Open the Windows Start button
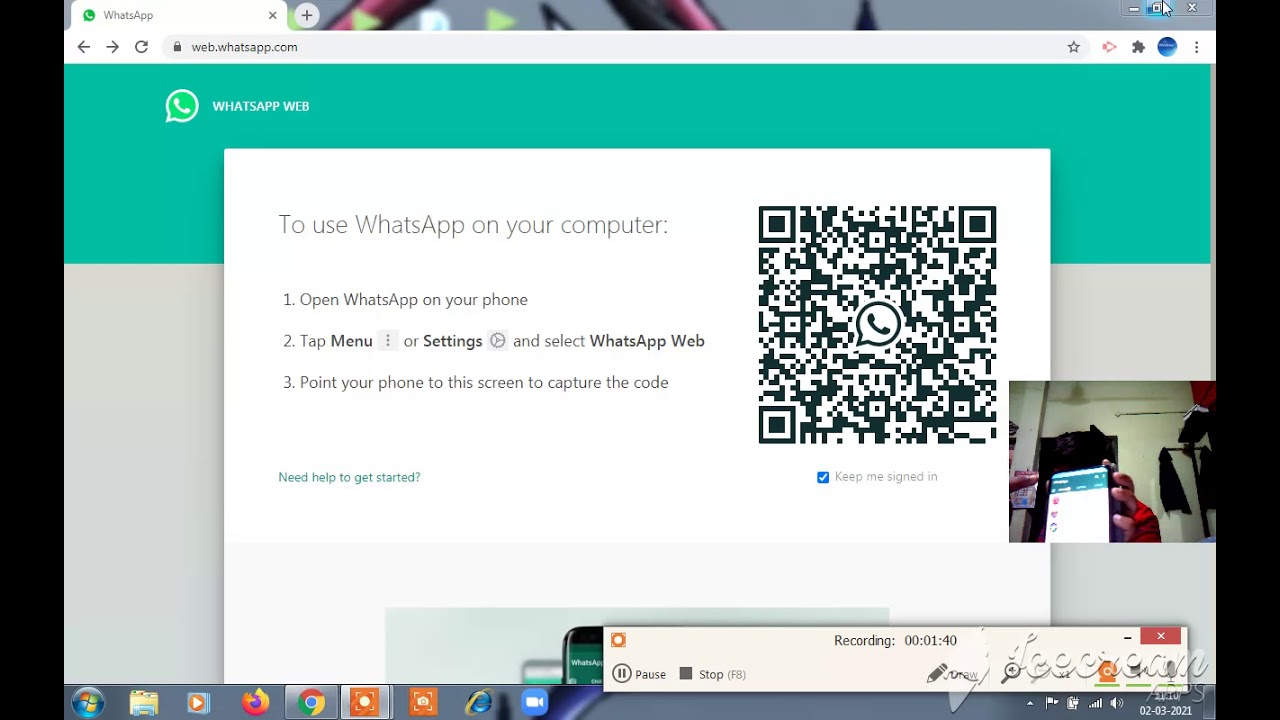Viewport: 1280px width, 720px height. 88,703
